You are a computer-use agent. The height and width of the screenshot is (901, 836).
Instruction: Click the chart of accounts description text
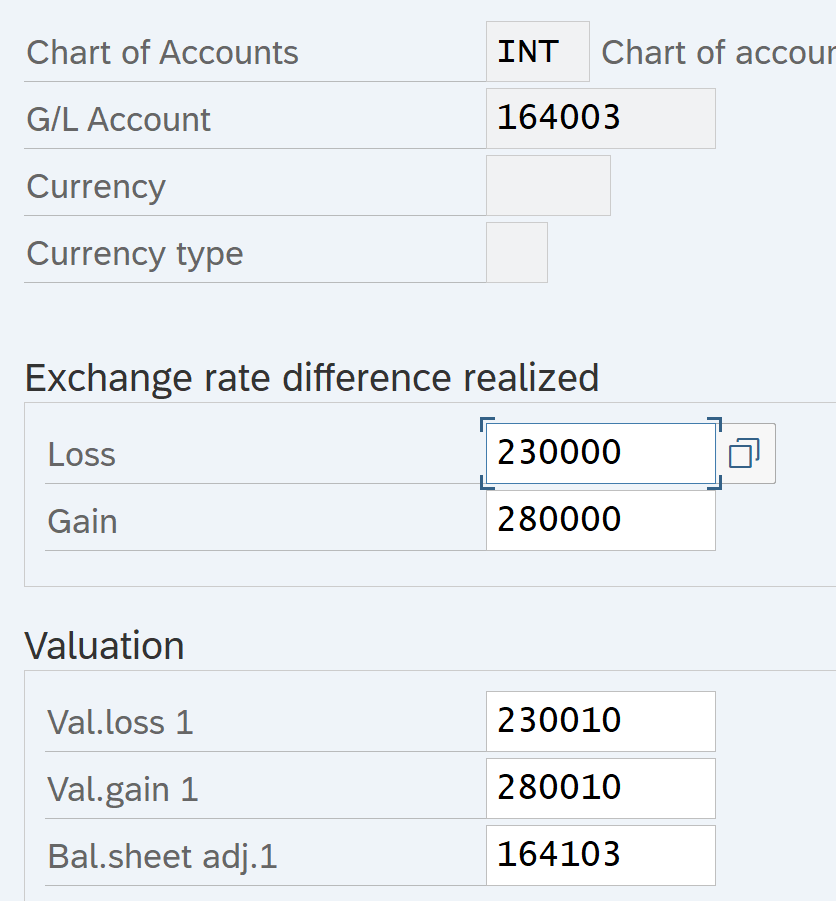pos(717,53)
